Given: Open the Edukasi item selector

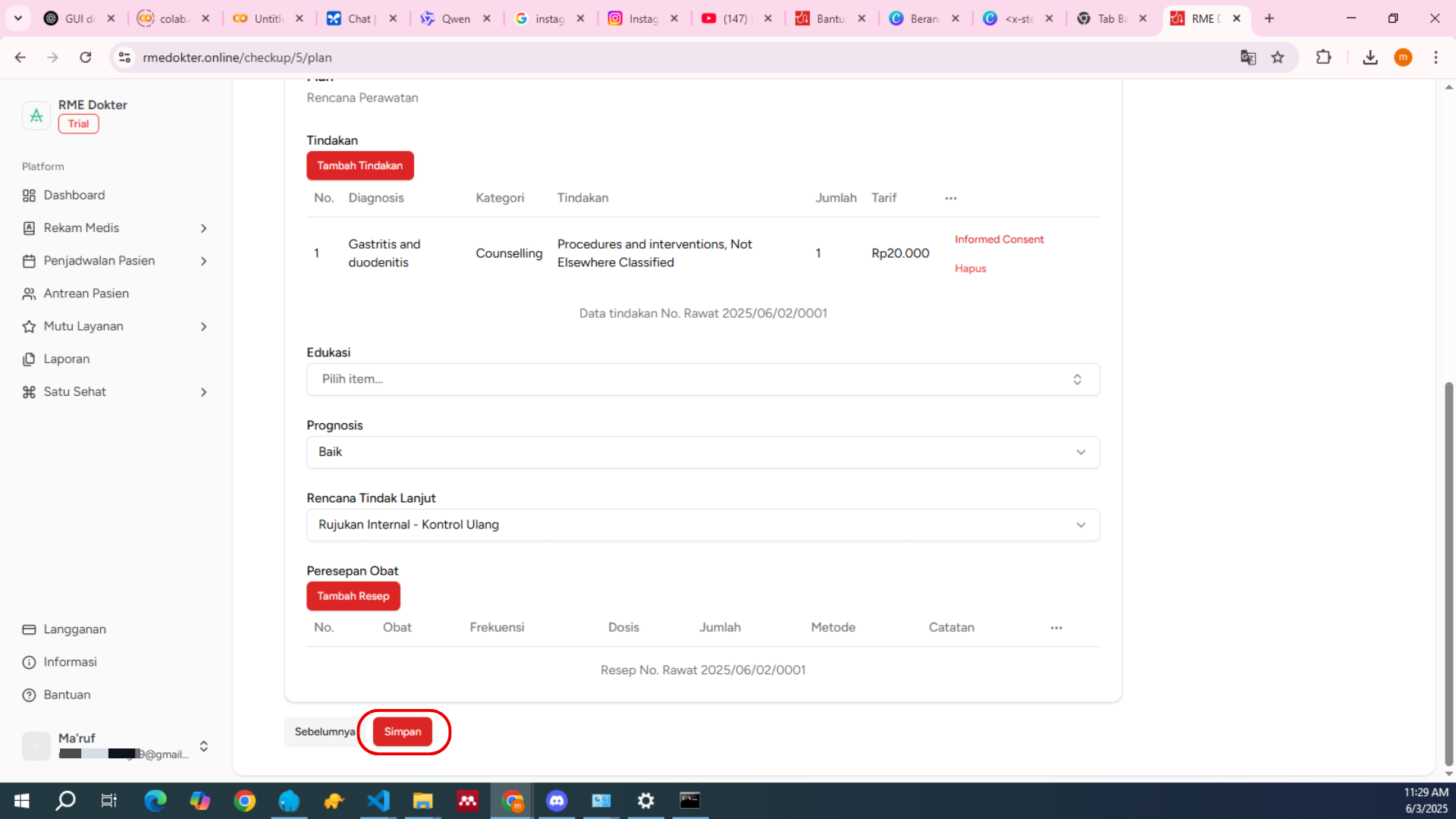Looking at the screenshot, I should click(702, 379).
